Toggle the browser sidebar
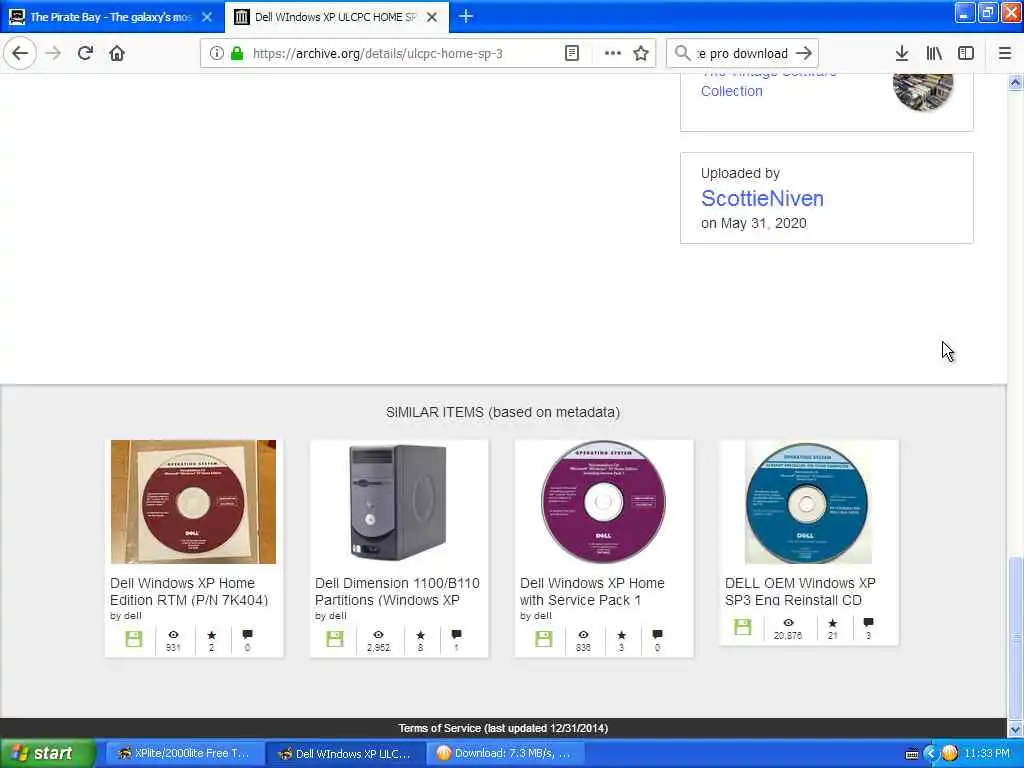Screen dimensions: 1024x768 [966, 54]
